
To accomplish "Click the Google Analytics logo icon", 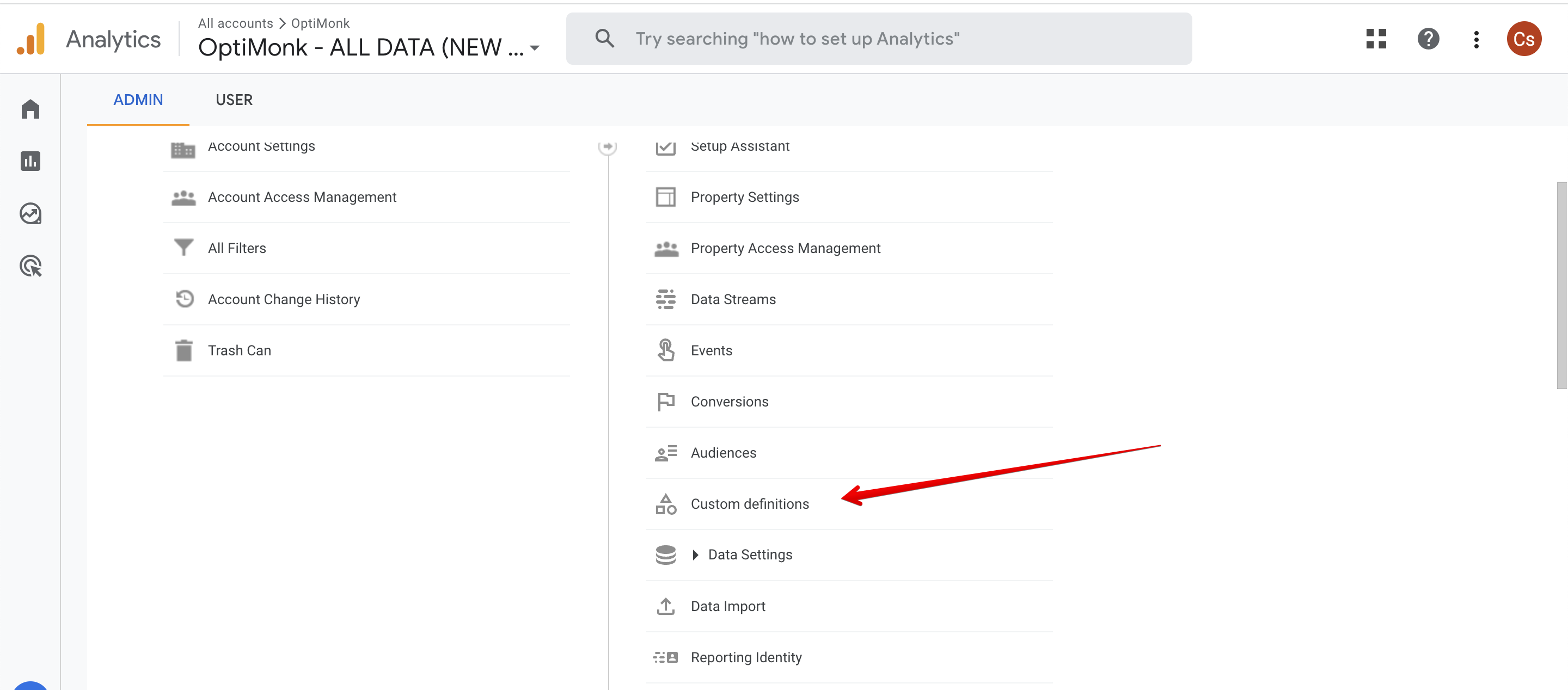I will (31, 39).
